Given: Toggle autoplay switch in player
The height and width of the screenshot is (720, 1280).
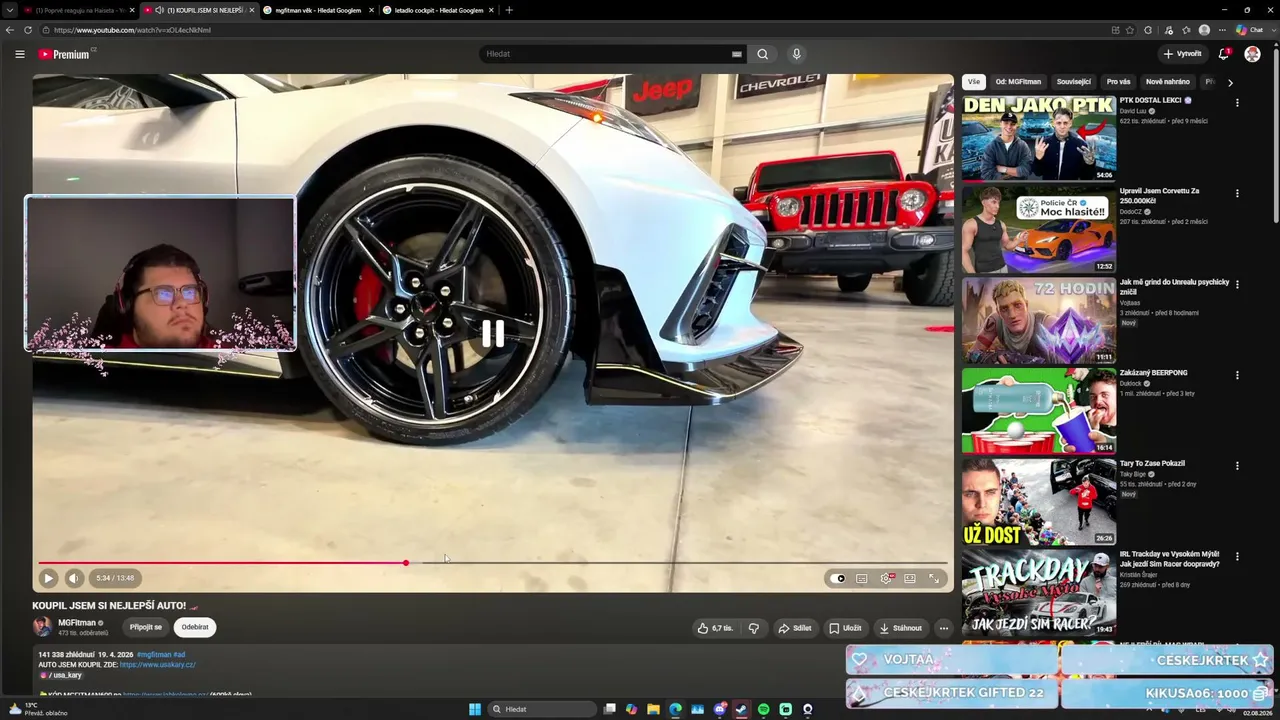Looking at the screenshot, I should (x=838, y=578).
